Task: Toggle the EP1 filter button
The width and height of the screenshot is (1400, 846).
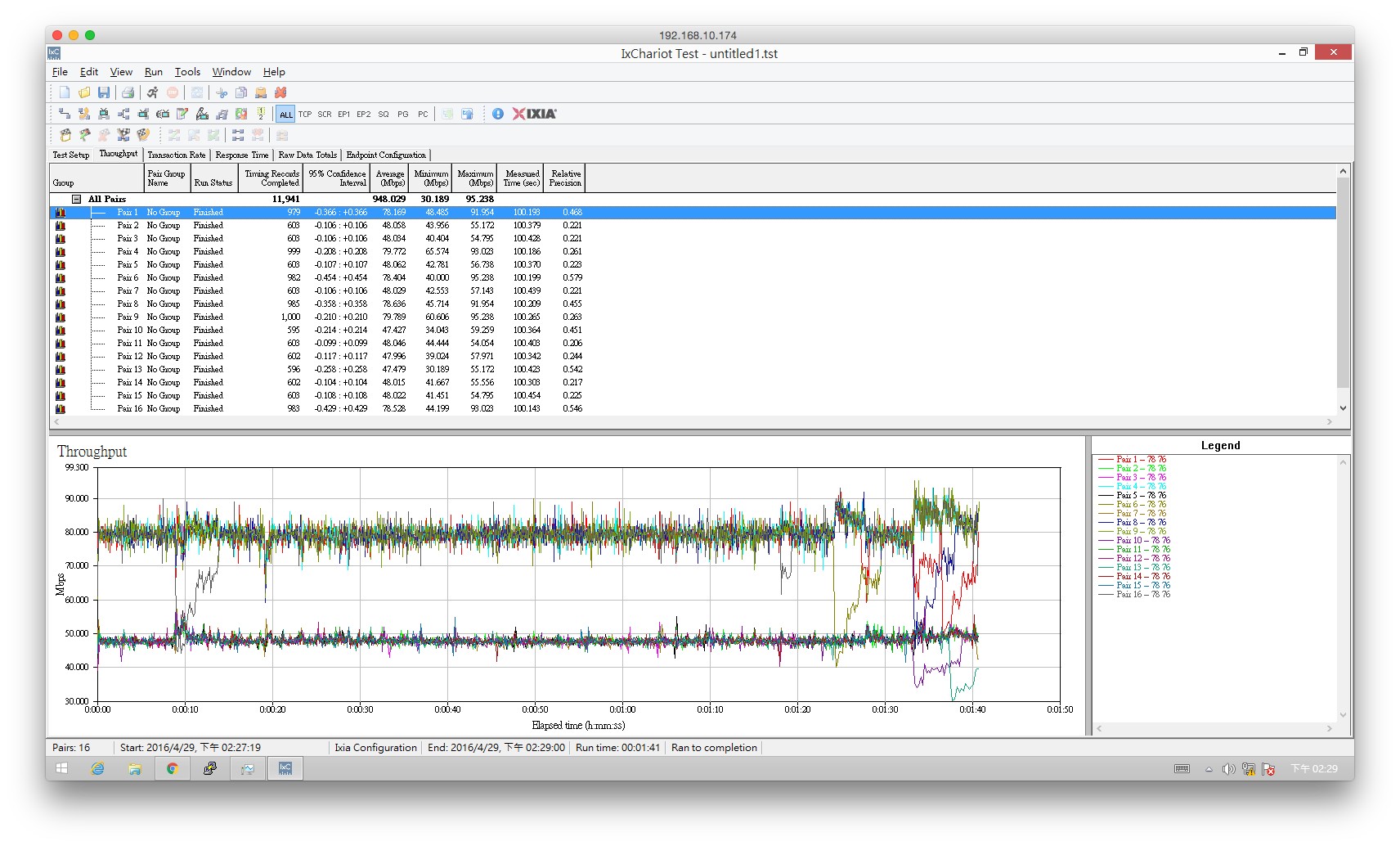Action: [344, 114]
